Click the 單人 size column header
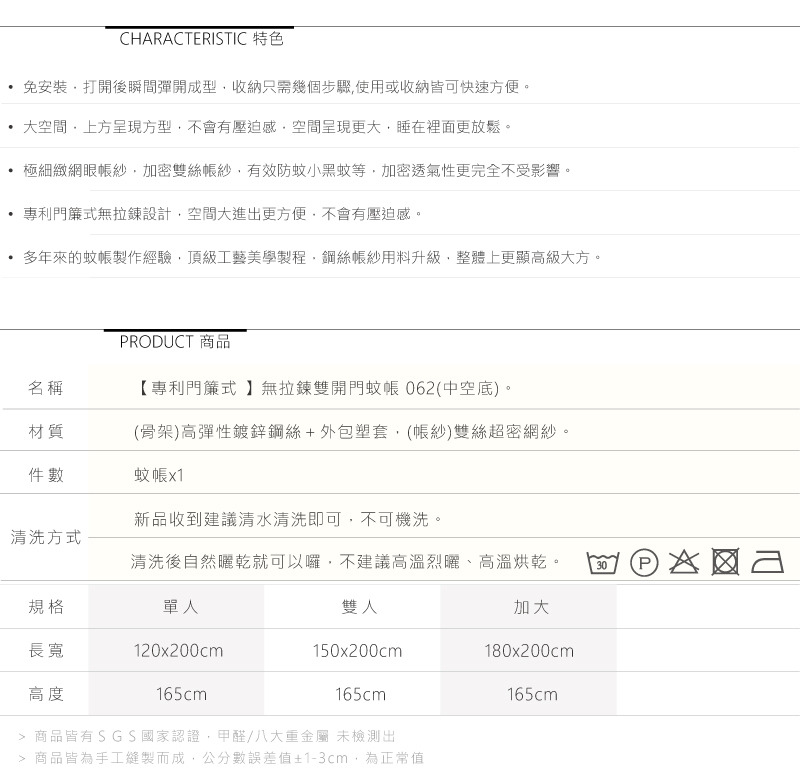Image resolution: width=800 pixels, height=781 pixels. click(x=181, y=607)
